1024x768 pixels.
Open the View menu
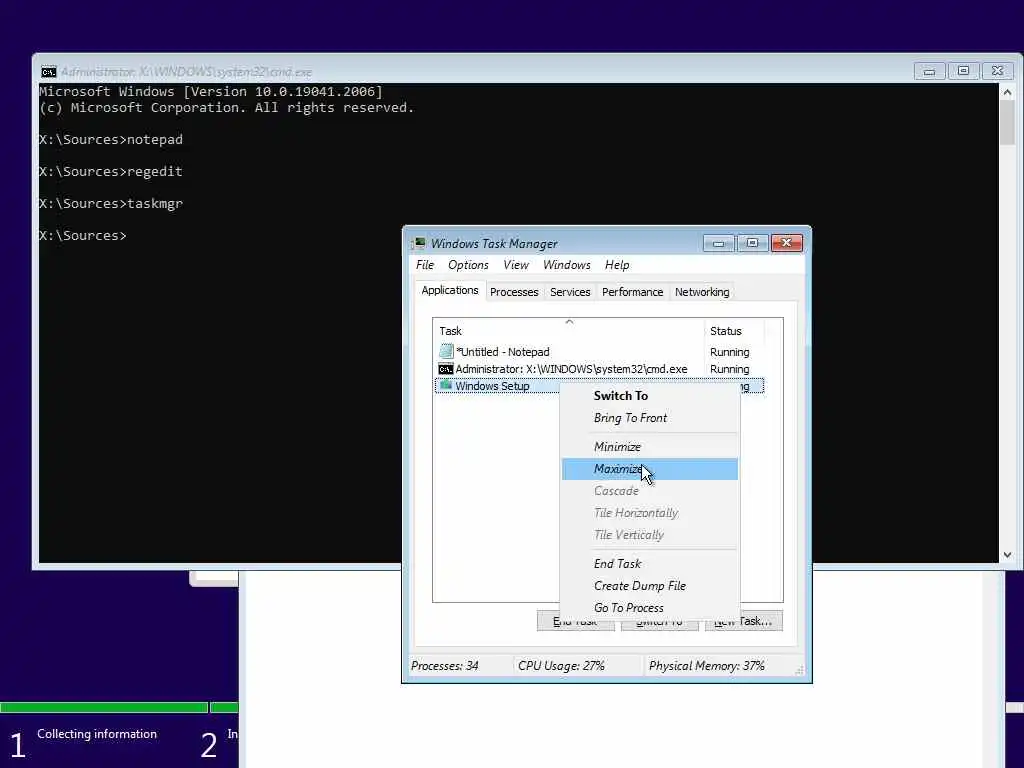[516, 264]
